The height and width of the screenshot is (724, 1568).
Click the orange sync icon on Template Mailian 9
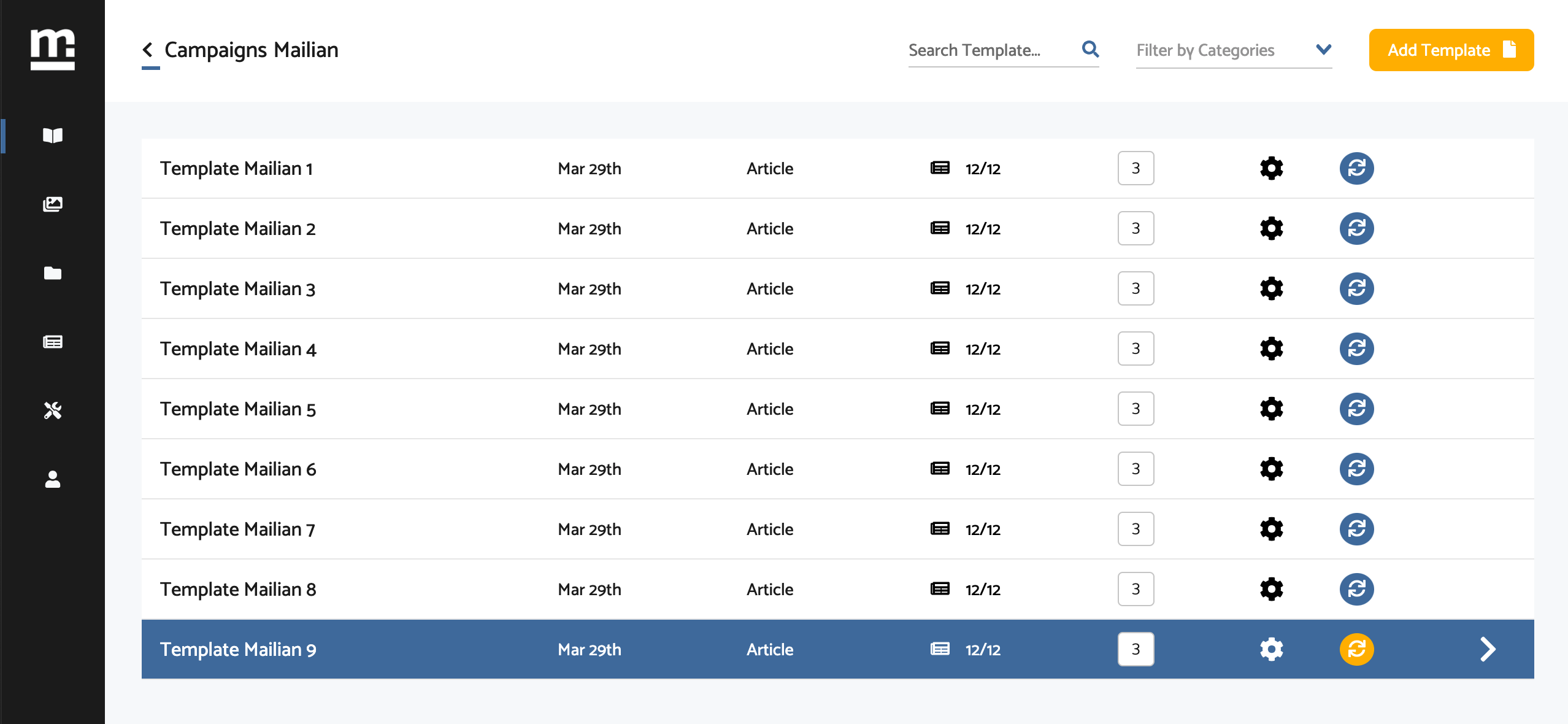click(1356, 649)
